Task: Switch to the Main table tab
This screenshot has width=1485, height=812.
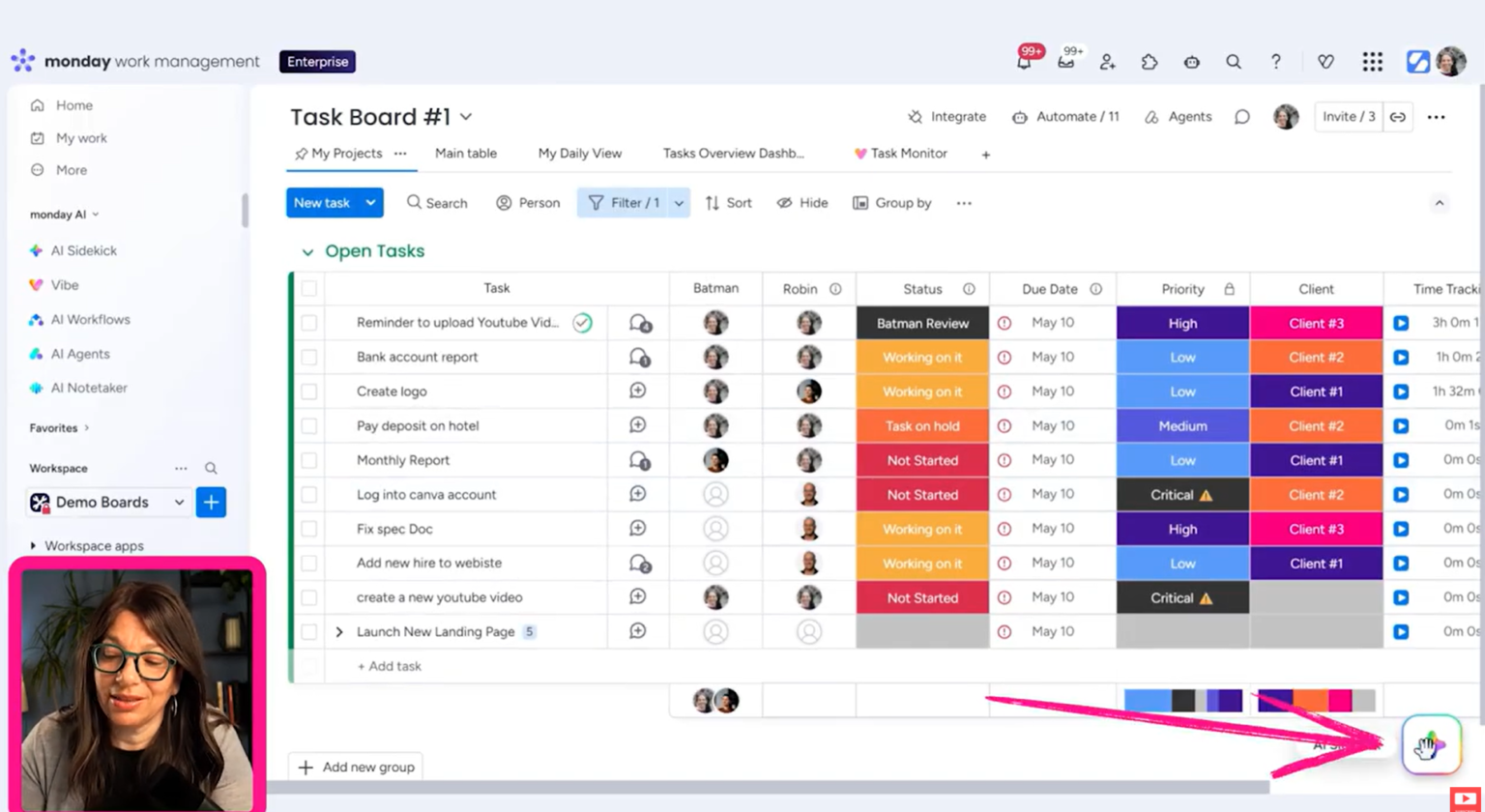Action: tap(466, 154)
